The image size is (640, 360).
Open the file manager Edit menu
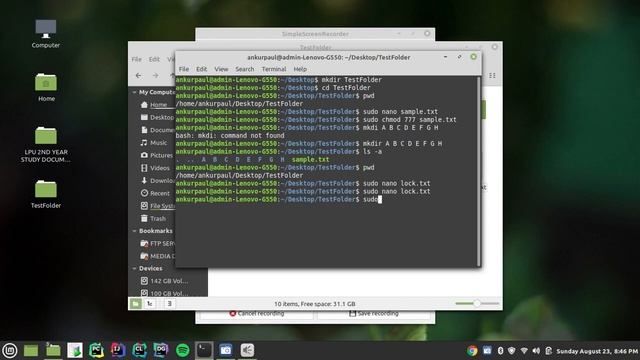154,59
